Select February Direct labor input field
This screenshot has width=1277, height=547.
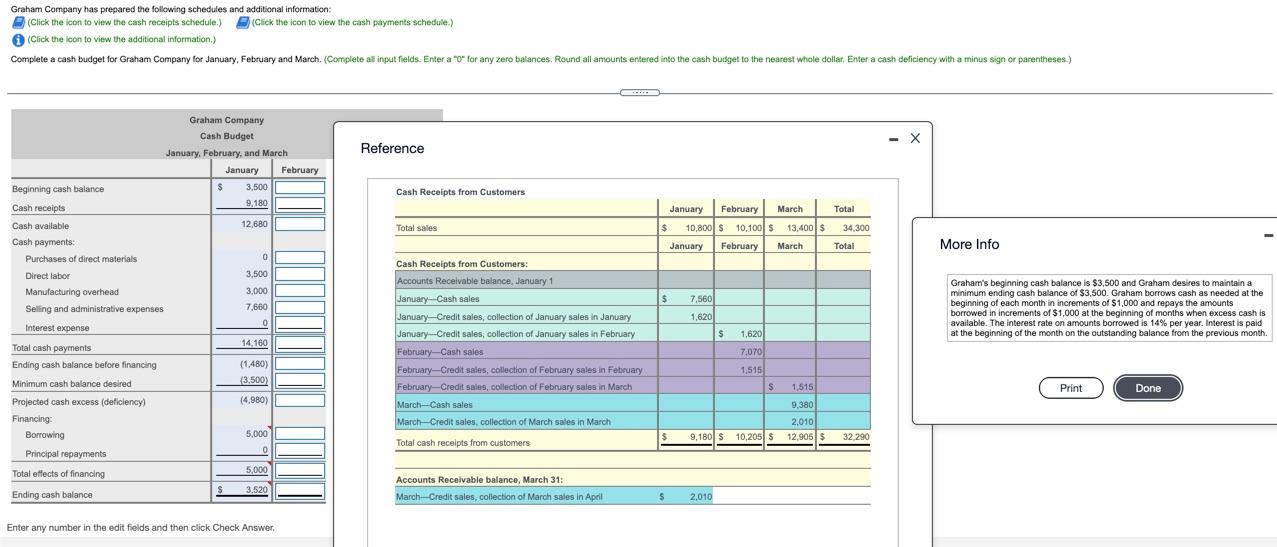301,274
